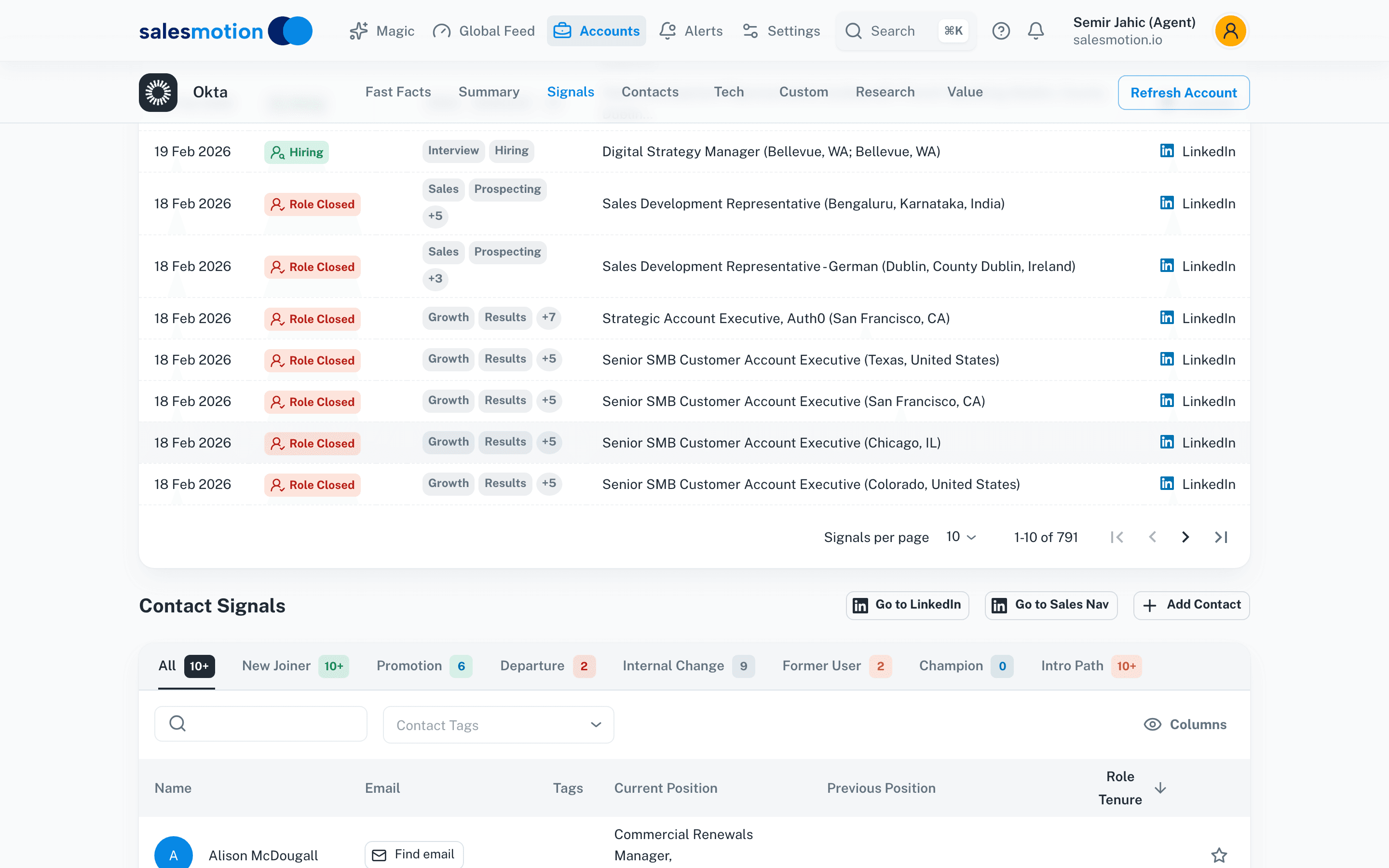Viewport: 1389px width, 868px height.
Task: Open LinkedIn icon for San Francisco SMB row
Action: (x=1166, y=400)
